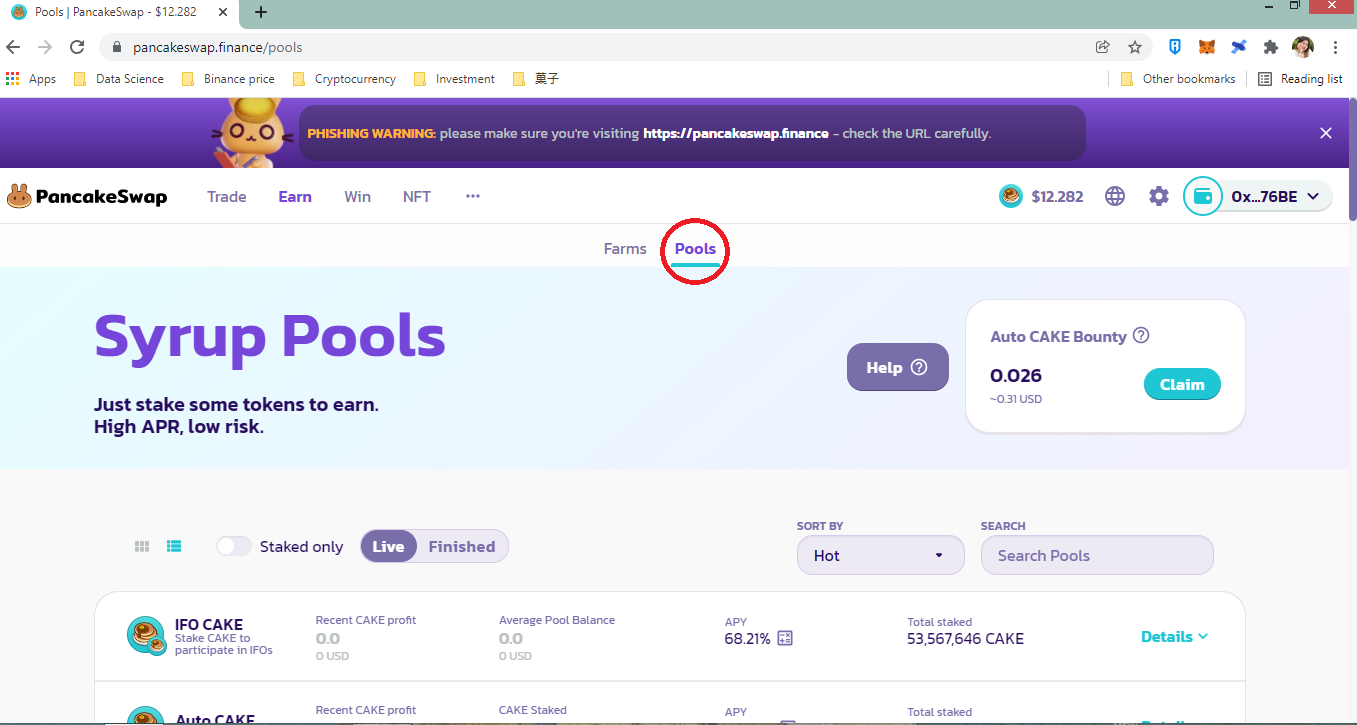Switch to the Farms tab
Screen dimensions: 1357x725
click(625, 248)
